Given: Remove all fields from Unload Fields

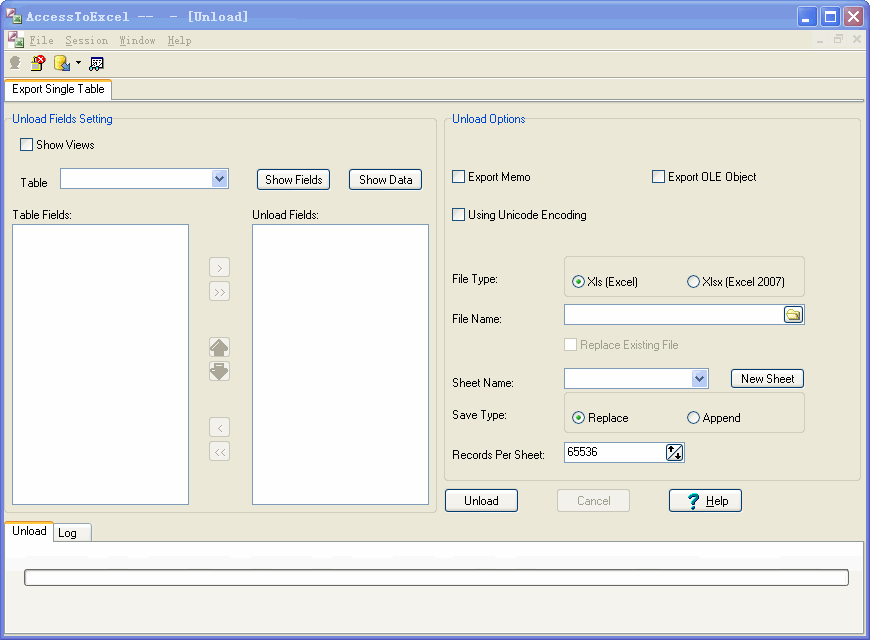Looking at the screenshot, I should pyautogui.click(x=220, y=452).
